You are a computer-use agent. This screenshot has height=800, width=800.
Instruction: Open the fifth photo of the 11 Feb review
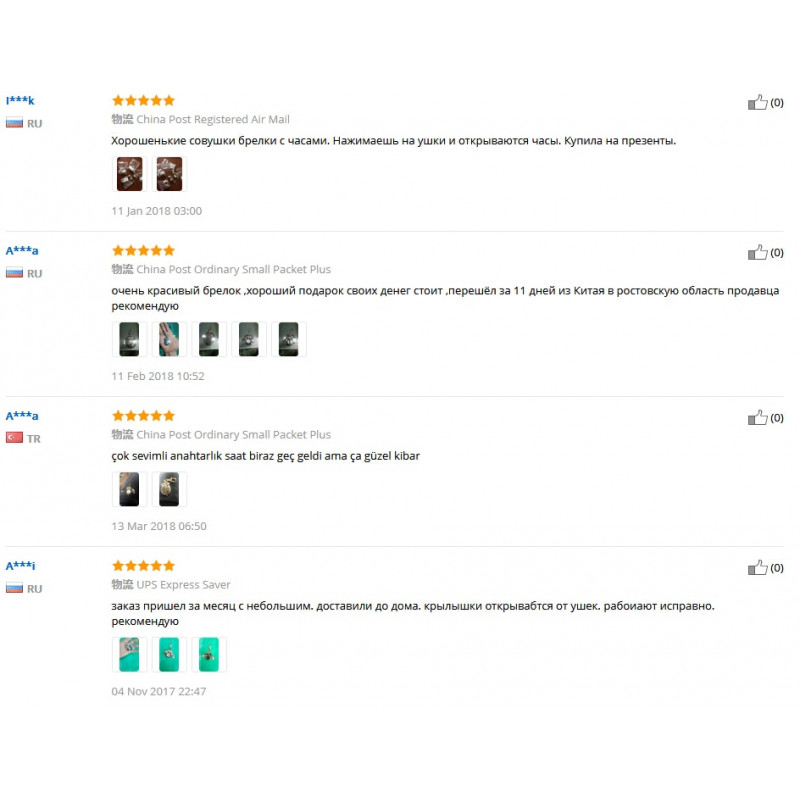pyautogui.click(x=289, y=339)
